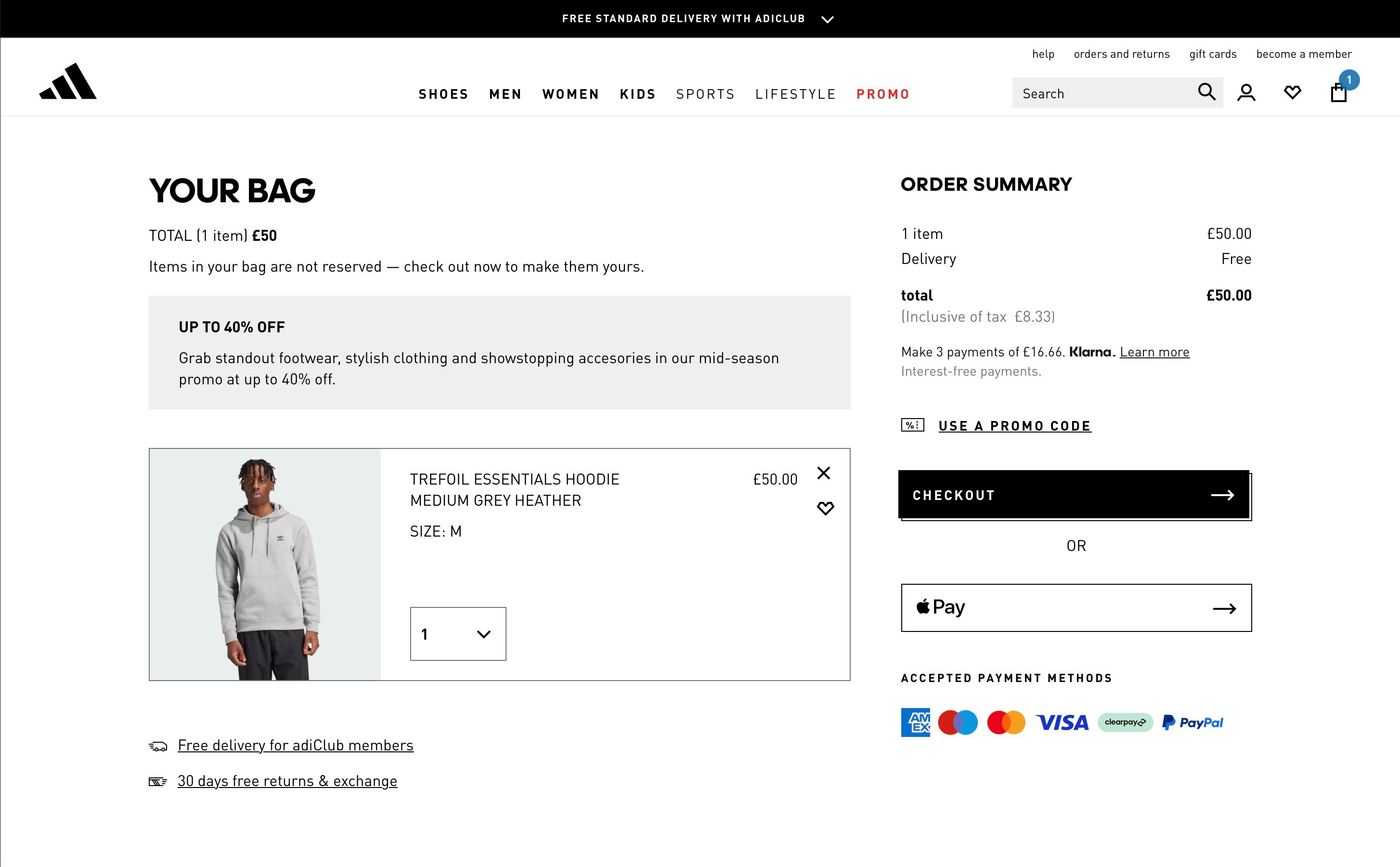
Task: Open the shopping bag icon
Action: (x=1339, y=93)
